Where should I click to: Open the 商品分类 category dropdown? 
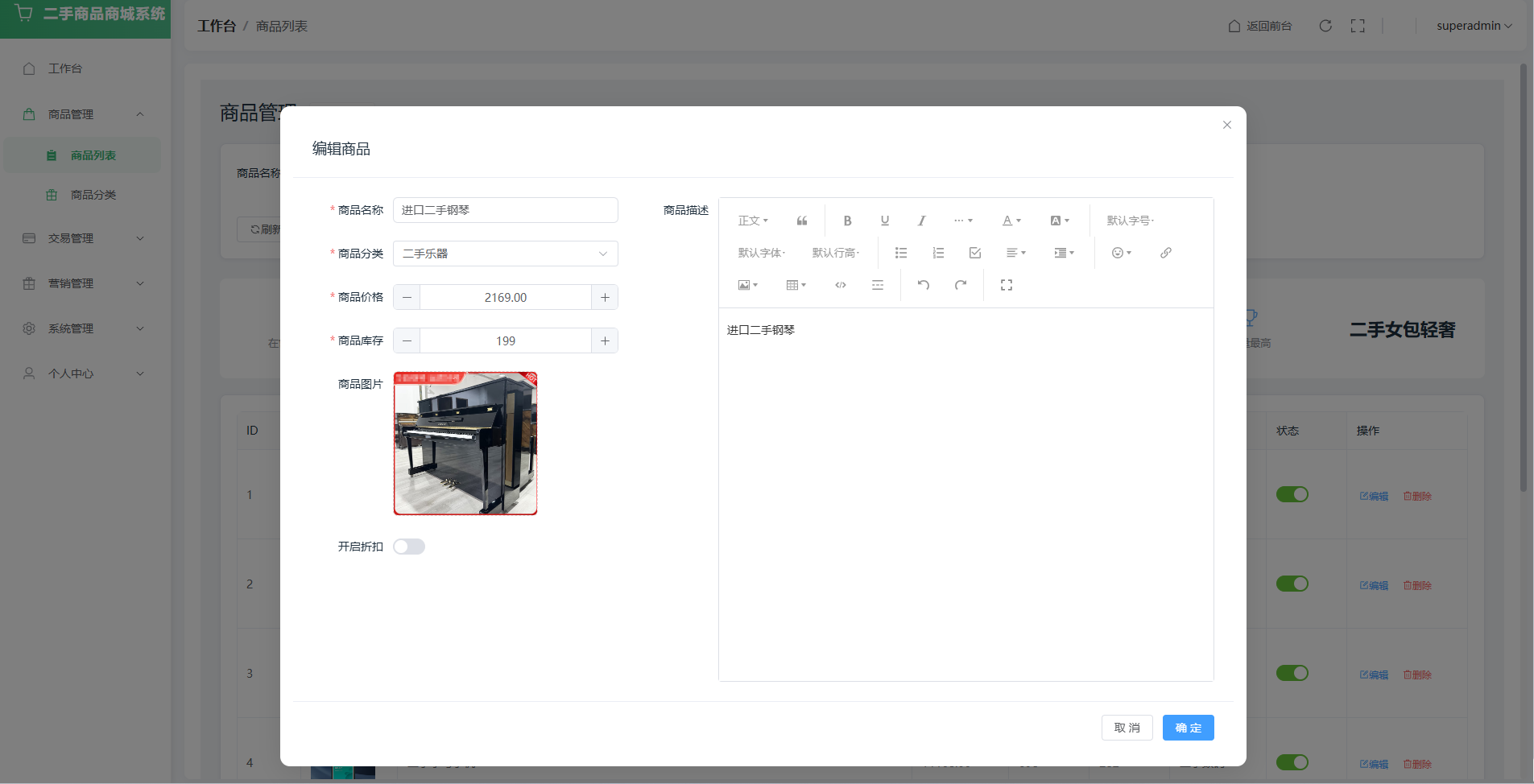coord(505,254)
